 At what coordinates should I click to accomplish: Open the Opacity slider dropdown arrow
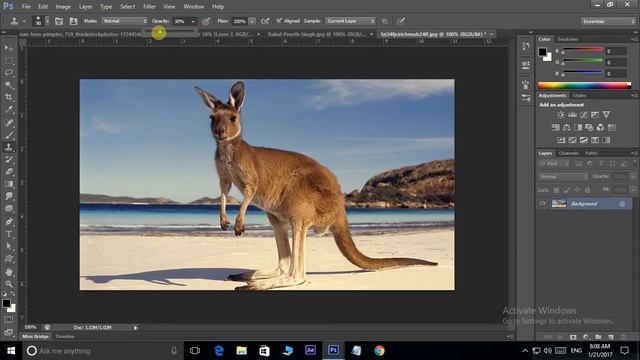point(193,21)
